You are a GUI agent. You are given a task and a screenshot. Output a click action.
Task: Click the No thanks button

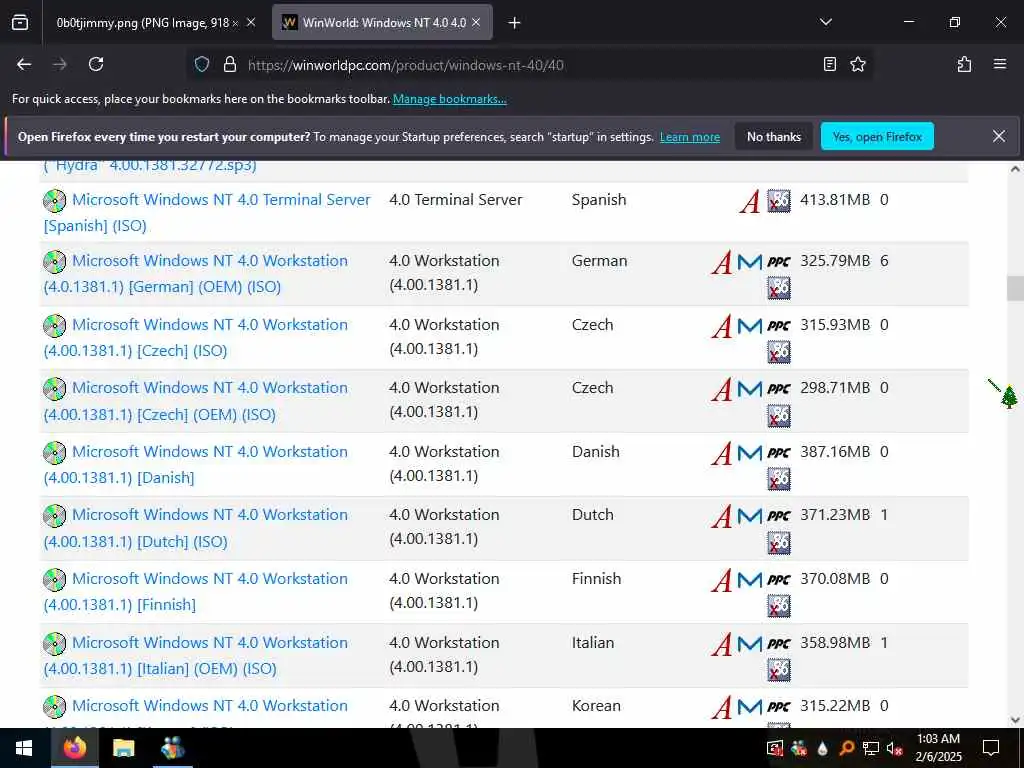point(774,136)
